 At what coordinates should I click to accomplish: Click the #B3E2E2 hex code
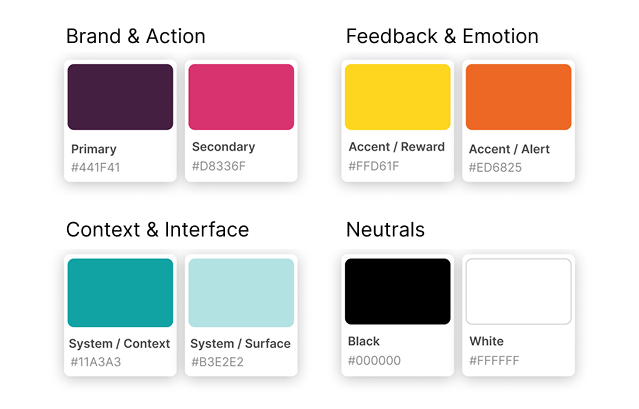(217, 361)
